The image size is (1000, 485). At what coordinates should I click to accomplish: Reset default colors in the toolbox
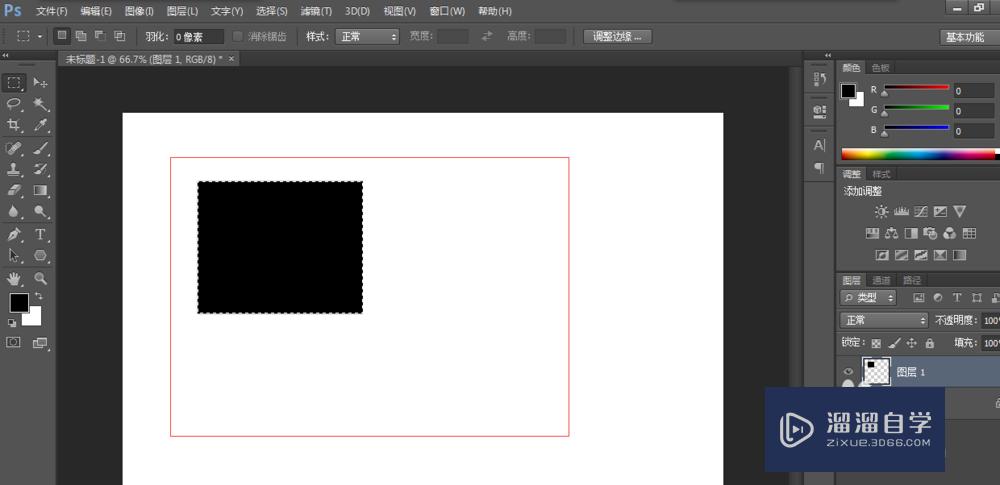pyautogui.click(x=12, y=323)
